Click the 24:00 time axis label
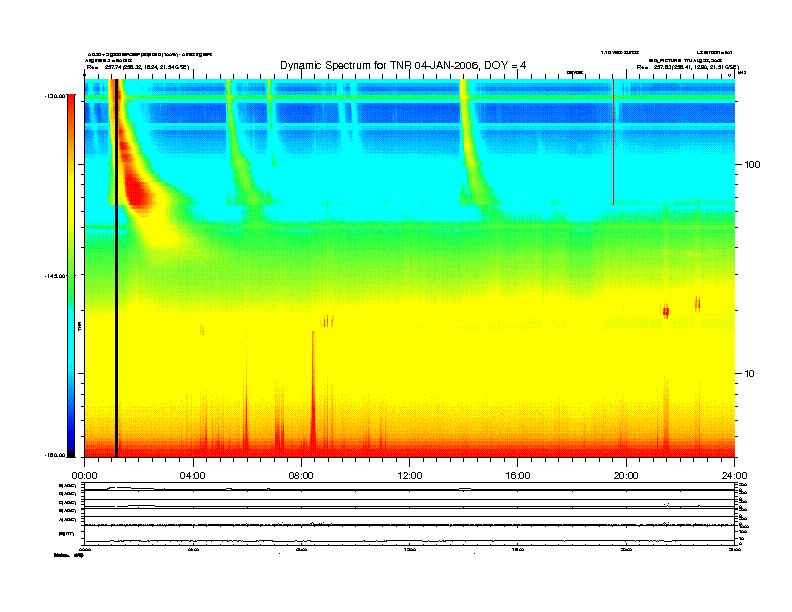Viewport: 792px width, 612px height. (734, 476)
